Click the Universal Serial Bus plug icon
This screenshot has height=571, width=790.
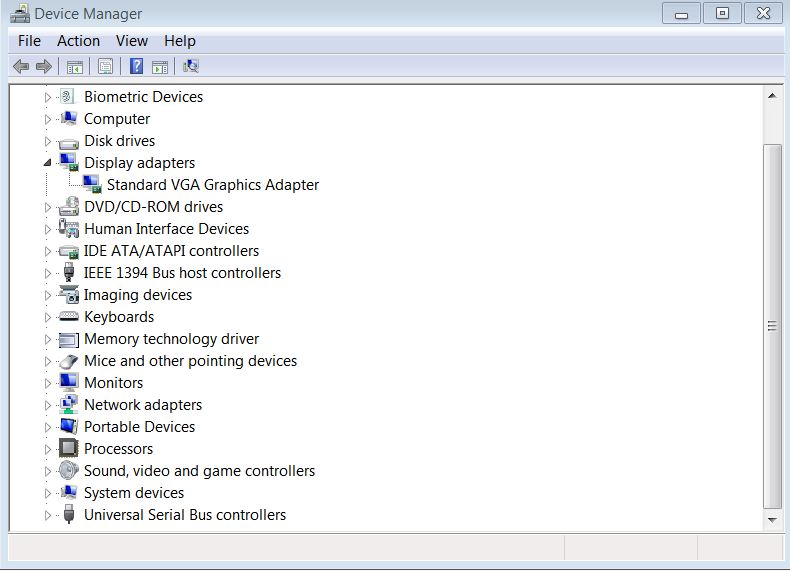coord(69,514)
